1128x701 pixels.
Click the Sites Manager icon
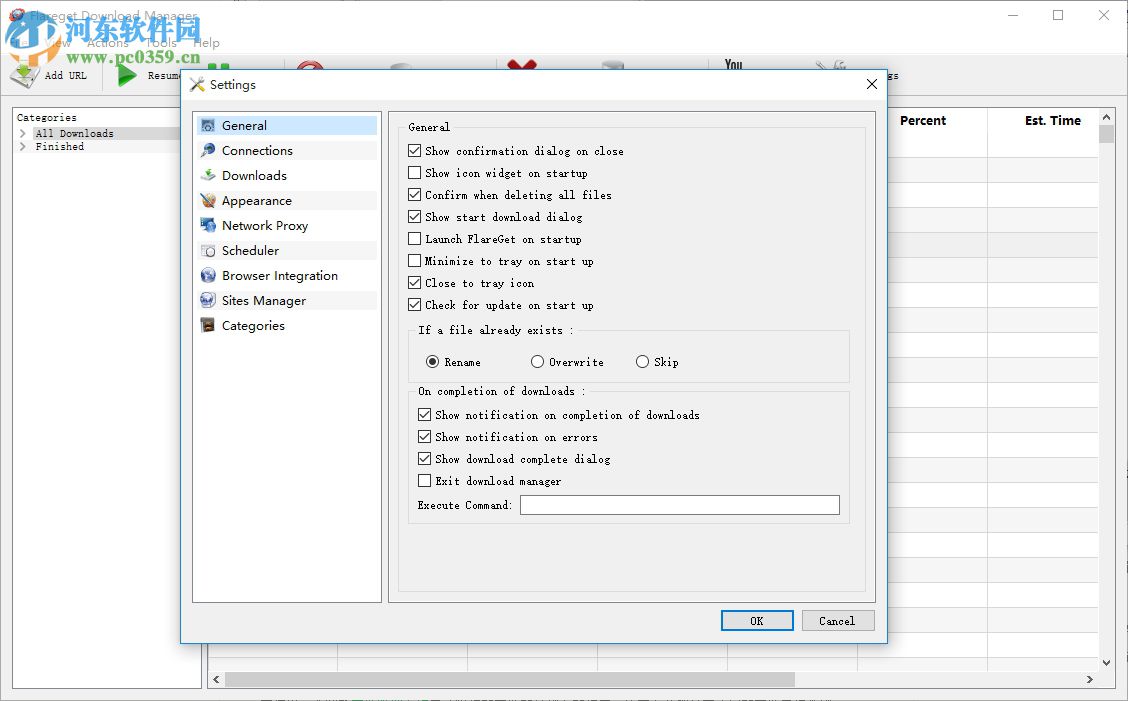point(208,300)
